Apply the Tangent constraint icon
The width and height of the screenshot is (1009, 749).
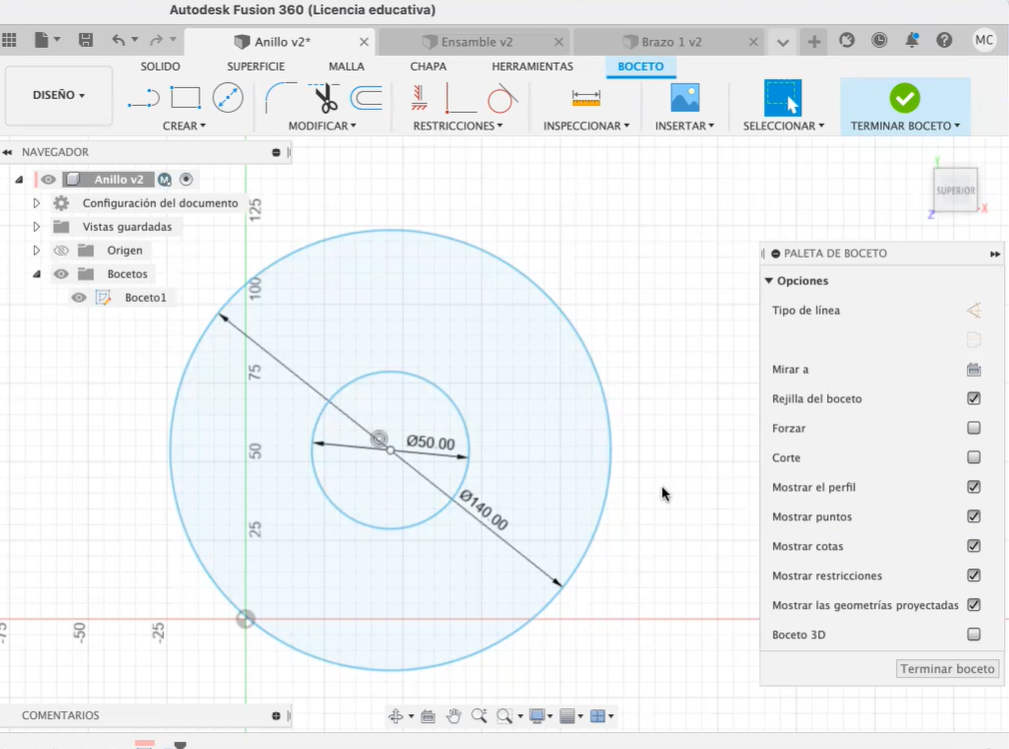click(502, 98)
